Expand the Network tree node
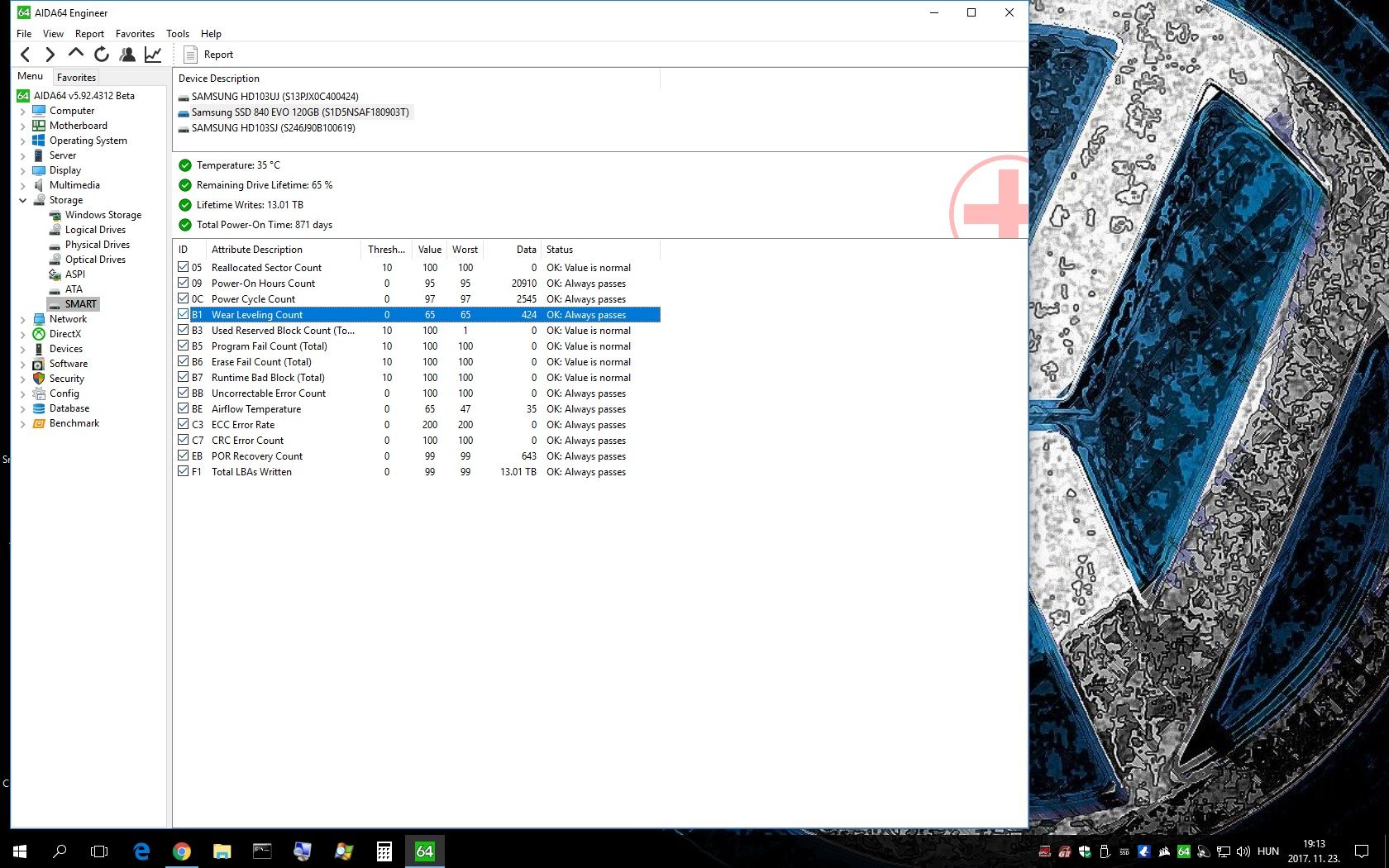1389x868 pixels. pyautogui.click(x=22, y=319)
